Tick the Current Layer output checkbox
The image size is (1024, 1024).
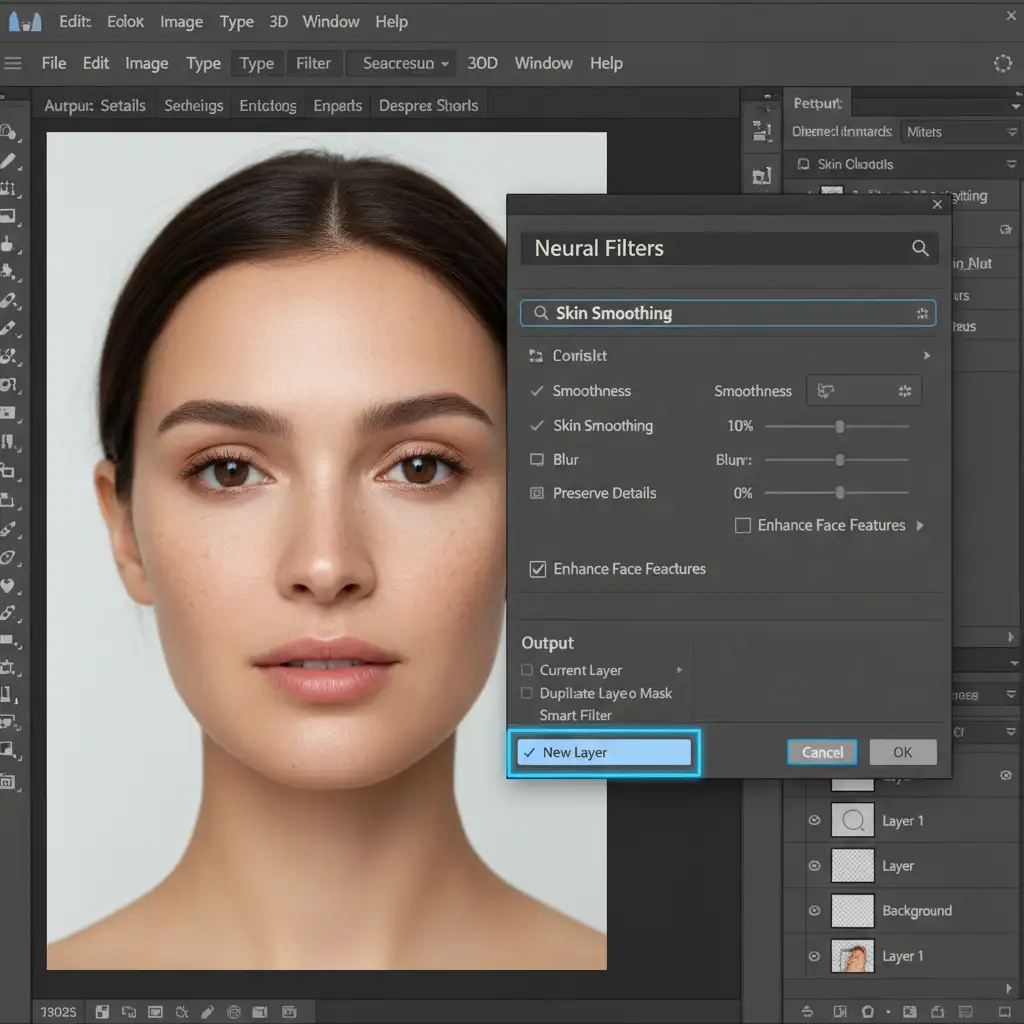(x=527, y=670)
